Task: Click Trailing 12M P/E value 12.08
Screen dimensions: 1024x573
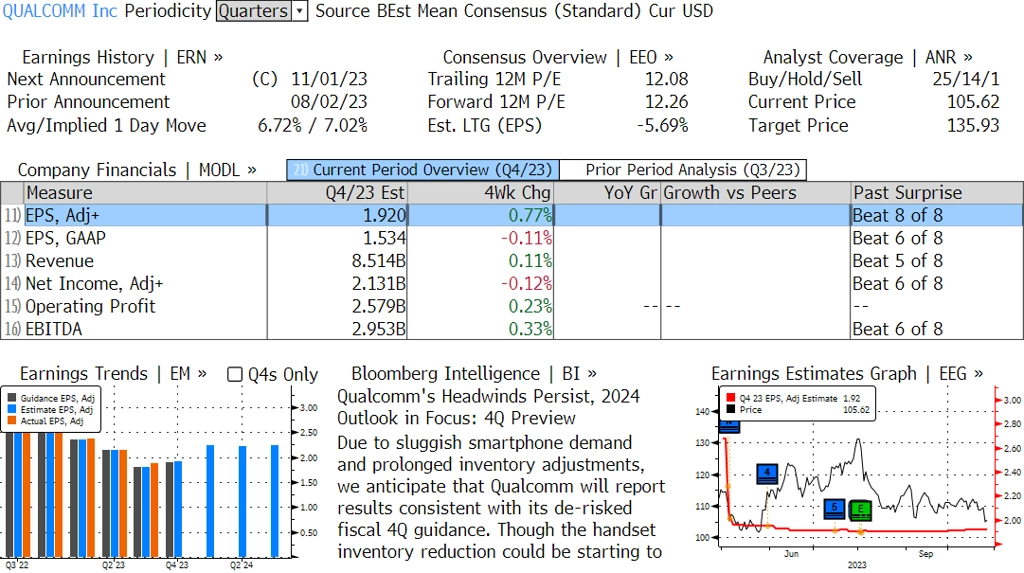Action: (x=667, y=79)
